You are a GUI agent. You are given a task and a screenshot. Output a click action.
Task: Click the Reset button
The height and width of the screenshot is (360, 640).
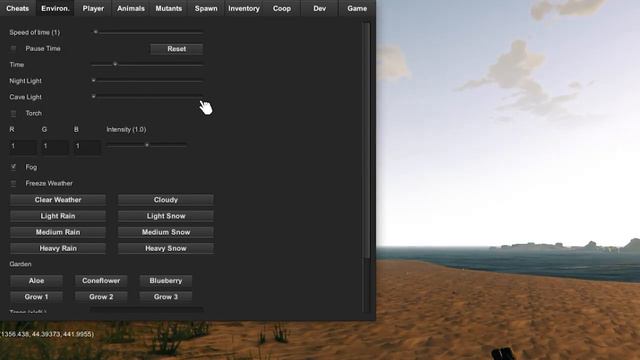[x=176, y=49]
